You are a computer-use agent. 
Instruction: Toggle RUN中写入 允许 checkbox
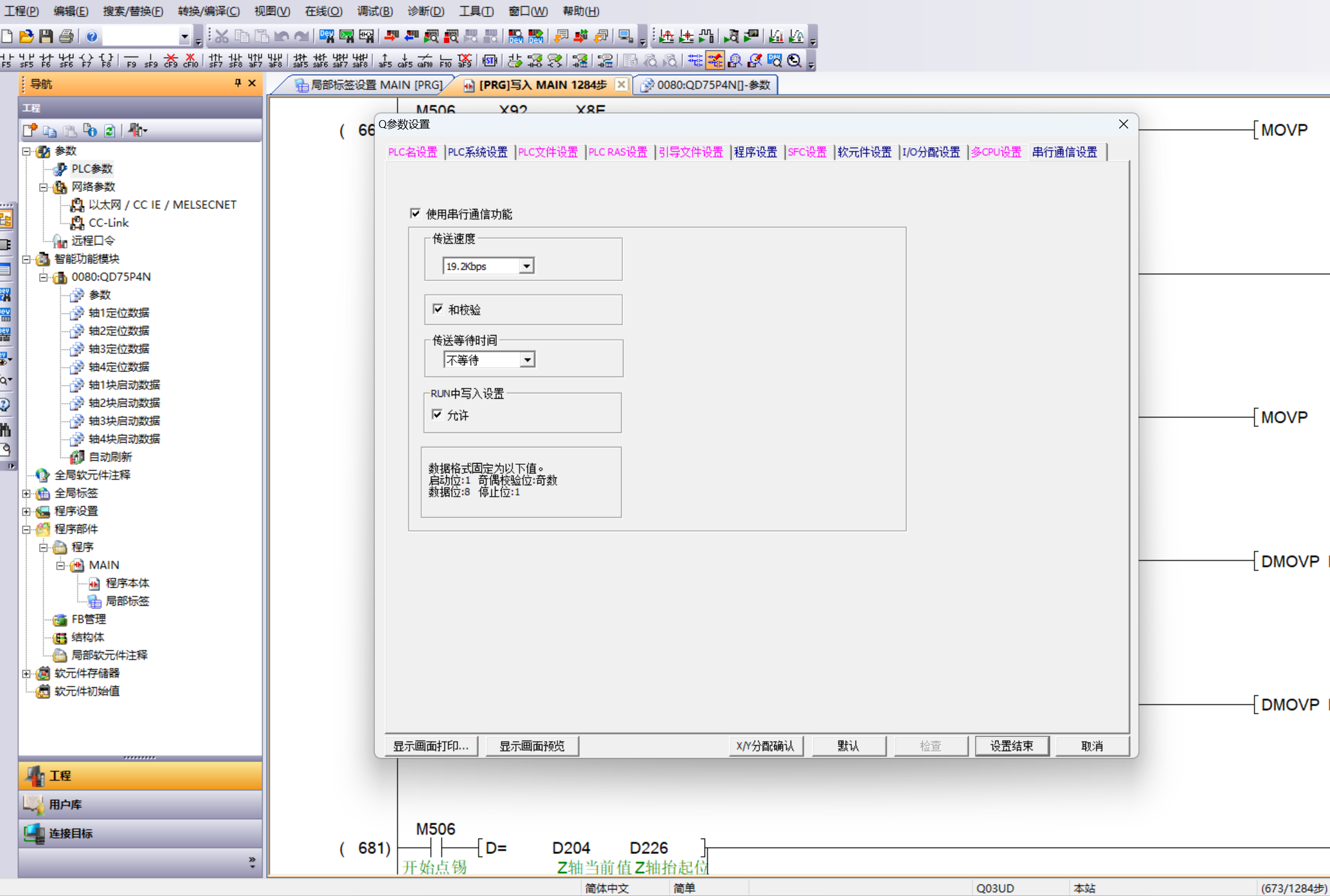coord(437,415)
